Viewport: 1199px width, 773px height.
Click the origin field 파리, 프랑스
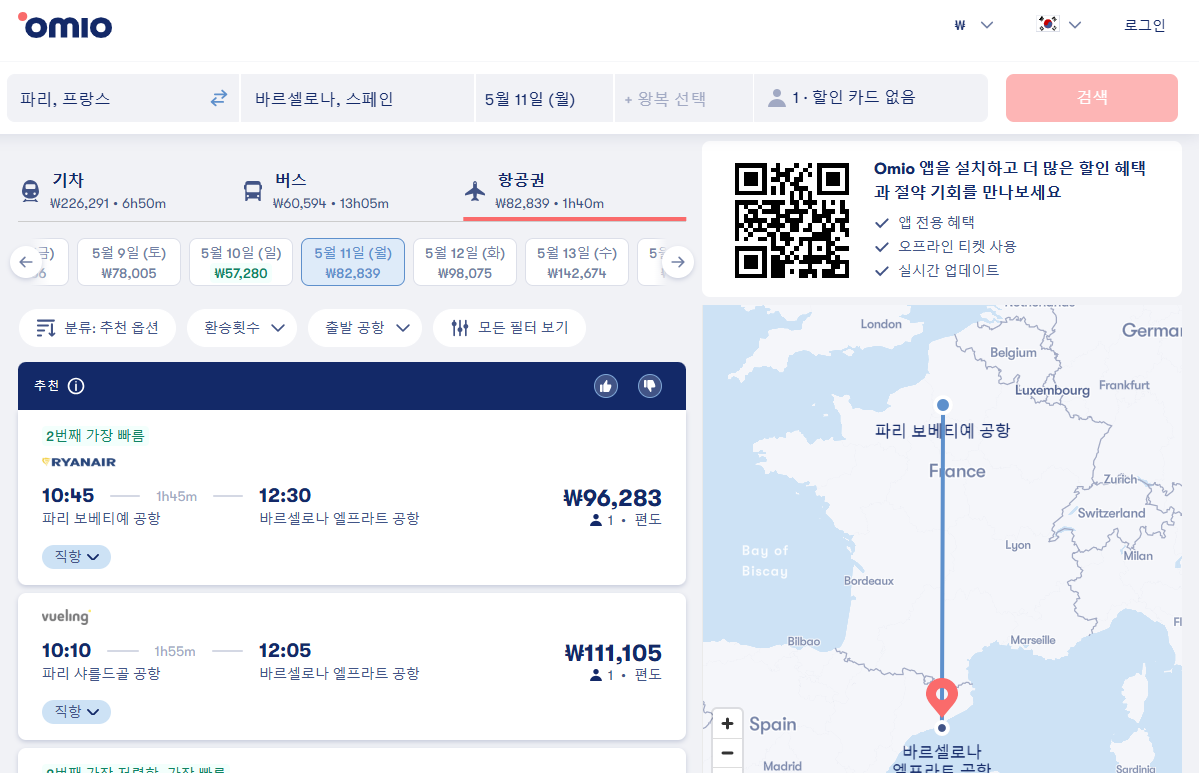click(x=122, y=98)
